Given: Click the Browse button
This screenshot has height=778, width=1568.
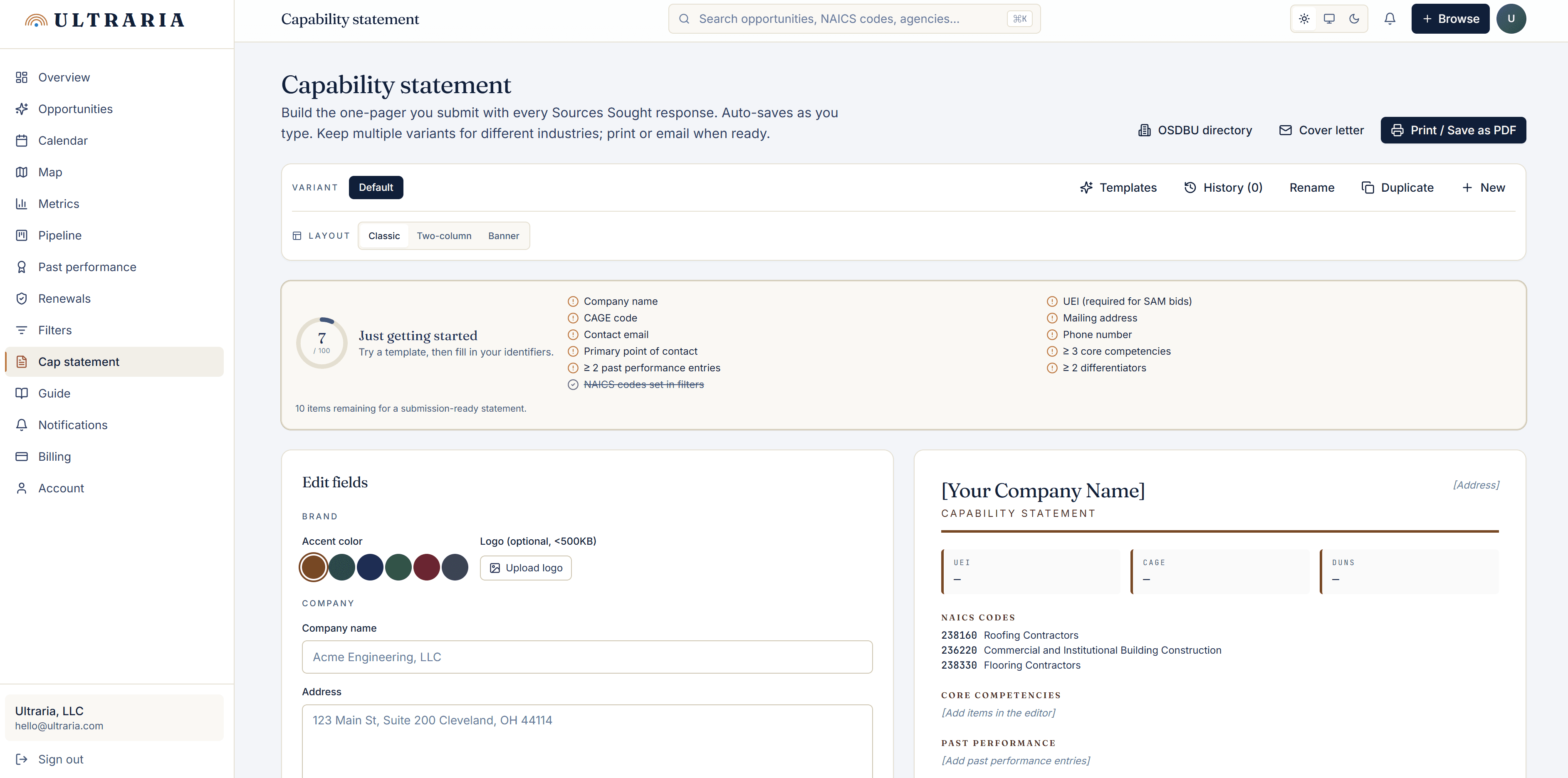Looking at the screenshot, I should point(1450,19).
